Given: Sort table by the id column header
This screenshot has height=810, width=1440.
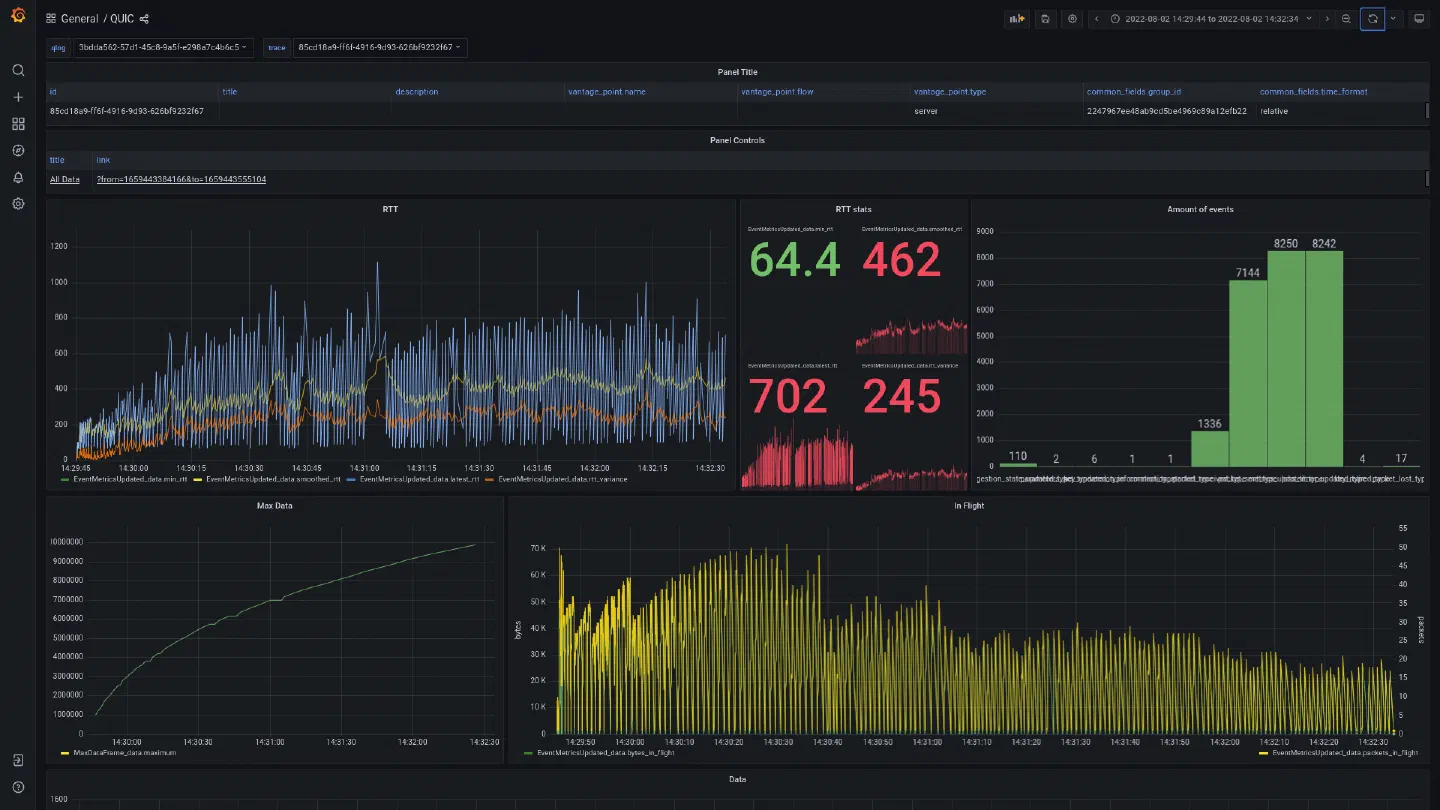Looking at the screenshot, I should pyautogui.click(x=53, y=92).
